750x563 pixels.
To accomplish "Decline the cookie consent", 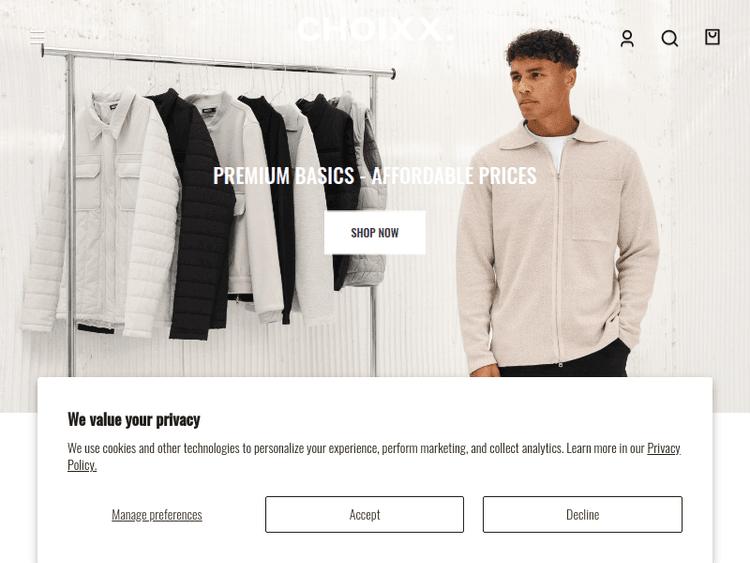I will click(x=583, y=514).
